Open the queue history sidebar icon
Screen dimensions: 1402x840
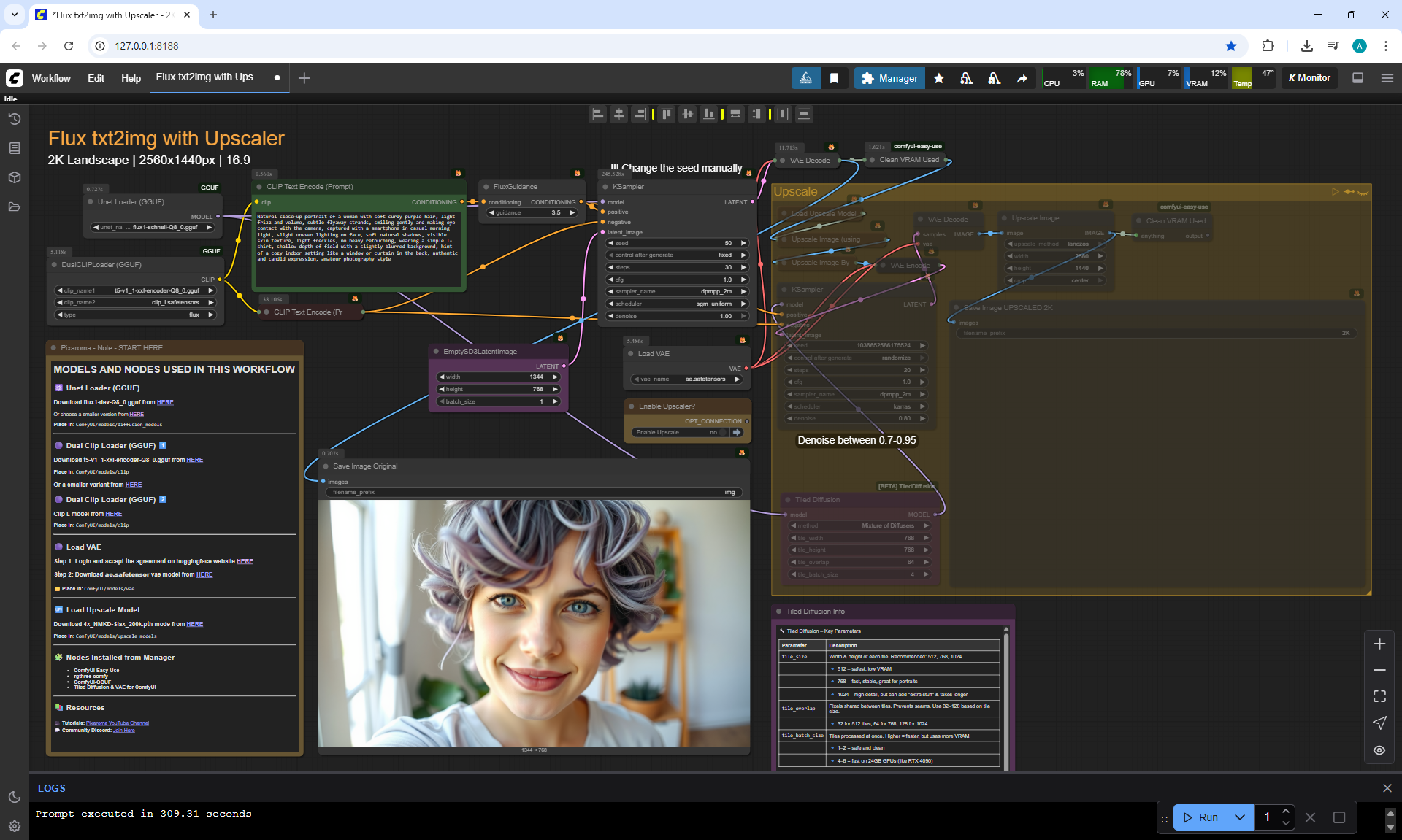coord(15,119)
